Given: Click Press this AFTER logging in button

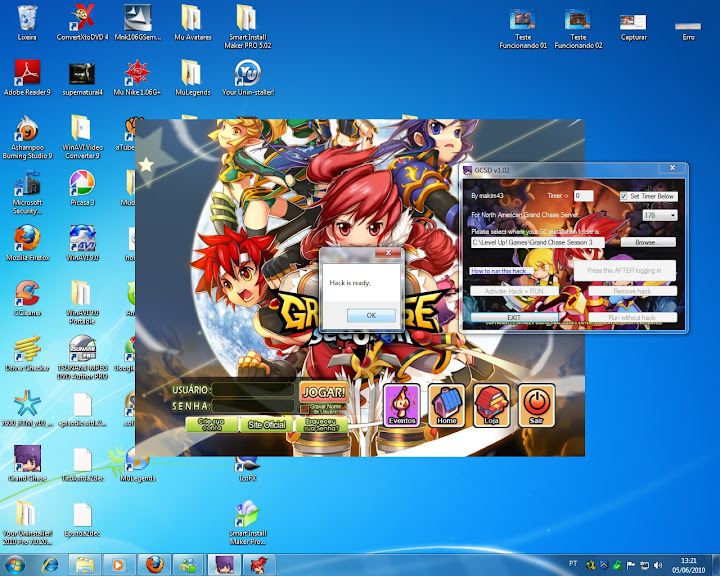Looking at the screenshot, I should [x=624, y=271].
